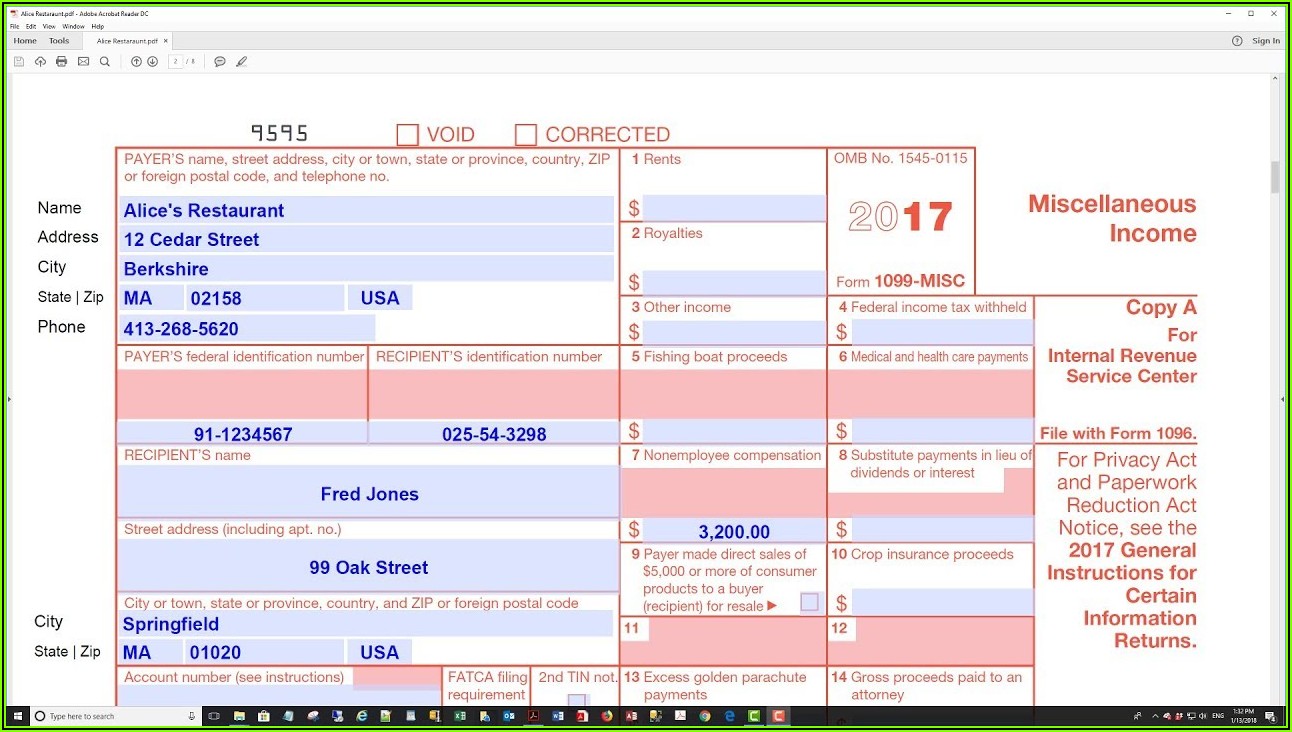The height and width of the screenshot is (732, 1292).
Task: Check the box 9 direct sales checkbox
Action: tap(809, 602)
